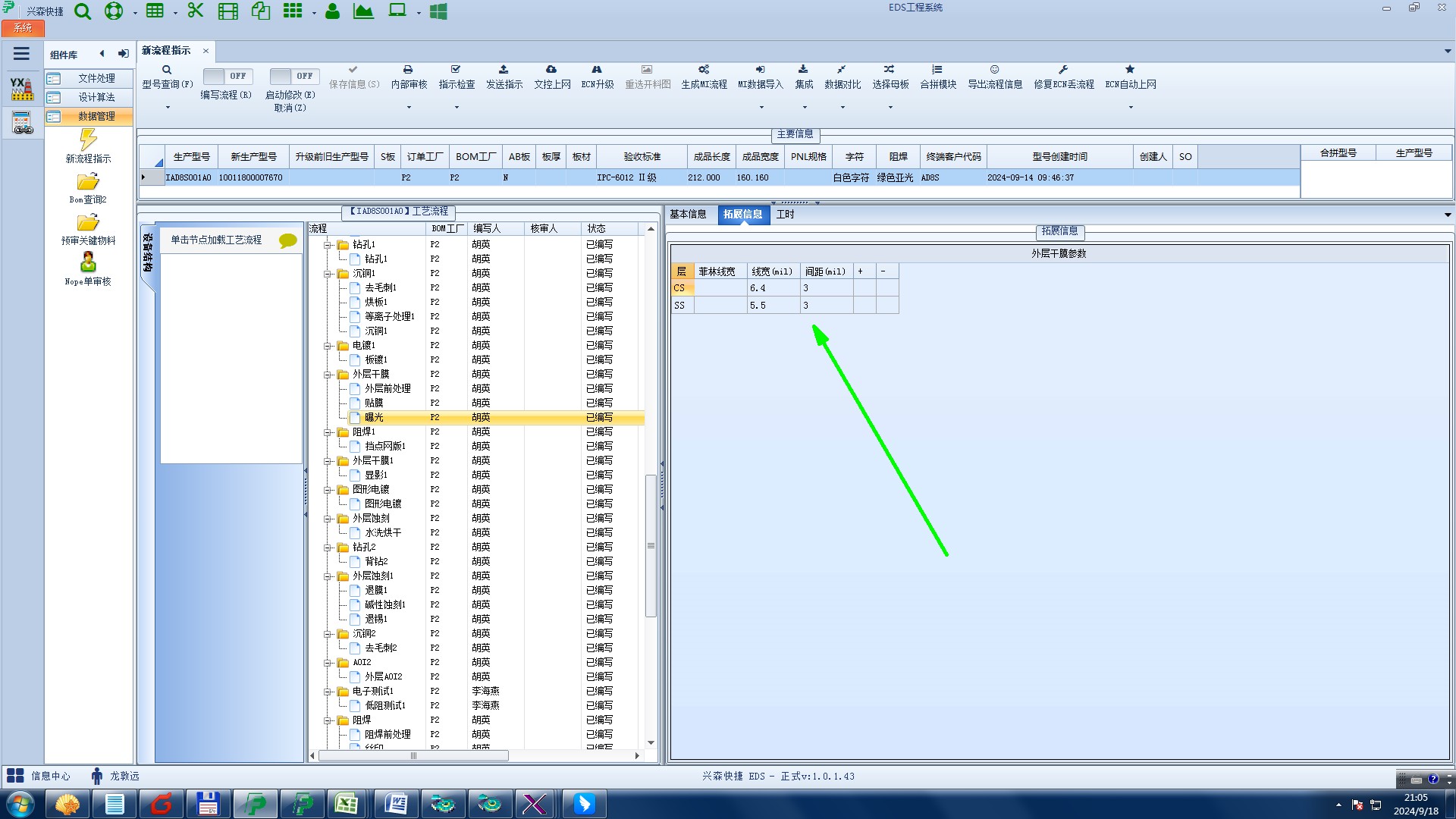Click the 修复ECN丢流程 wrench icon
Viewport: 1456px width, 819px height.
click(x=1063, y=70)
